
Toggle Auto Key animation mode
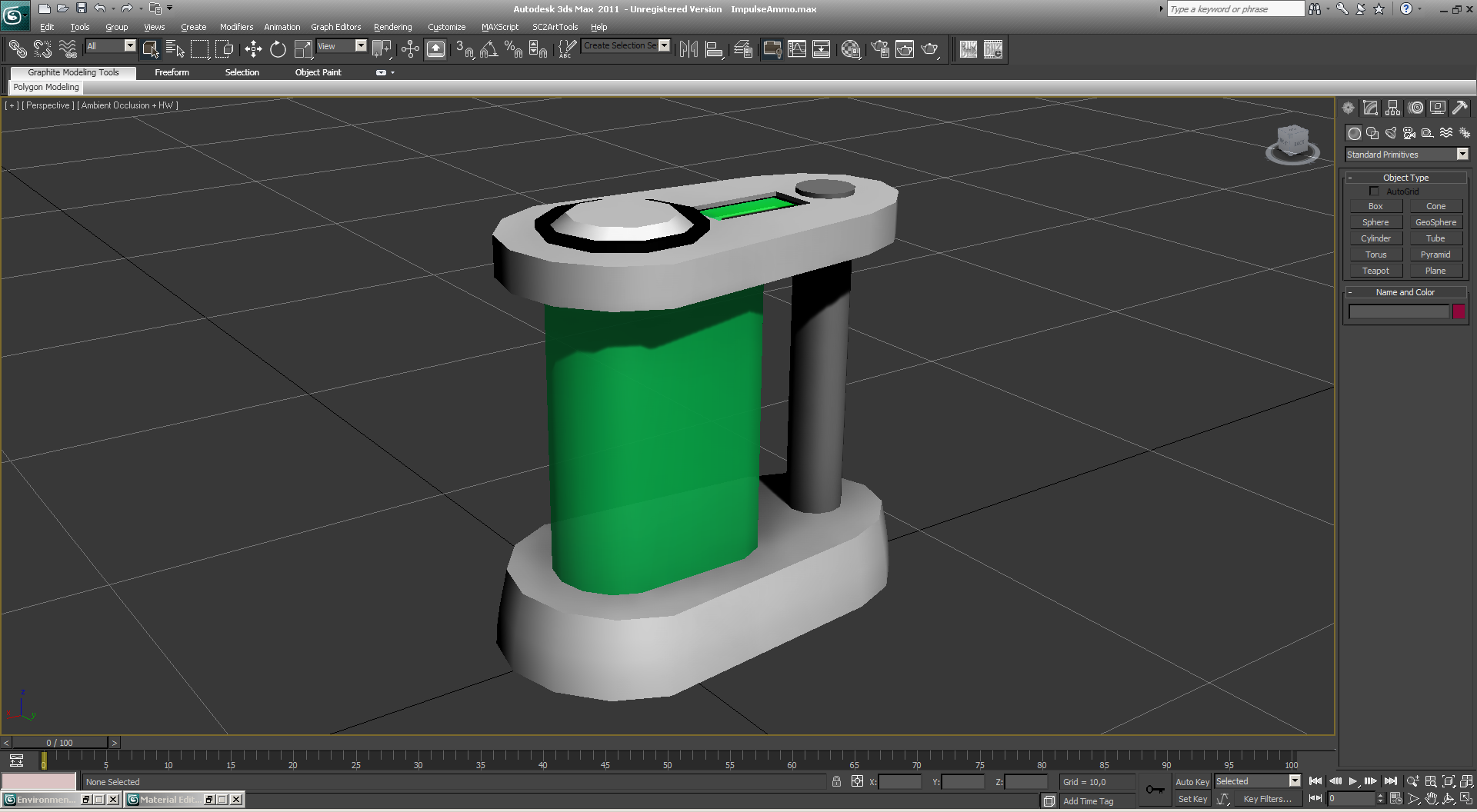click(x=1192, y=781)
